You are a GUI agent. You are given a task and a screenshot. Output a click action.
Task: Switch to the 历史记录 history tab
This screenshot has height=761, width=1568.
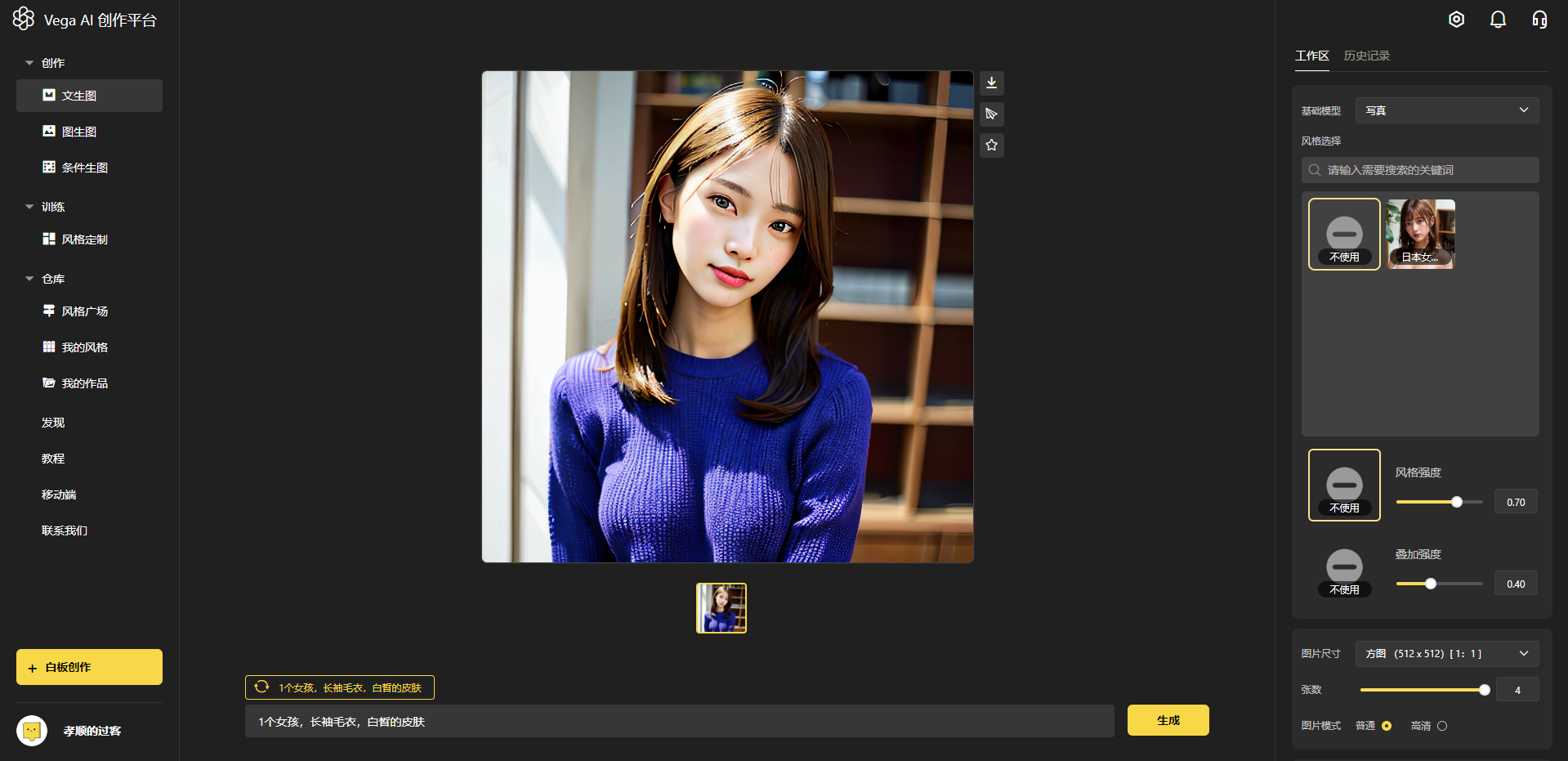coord(1365,56)
